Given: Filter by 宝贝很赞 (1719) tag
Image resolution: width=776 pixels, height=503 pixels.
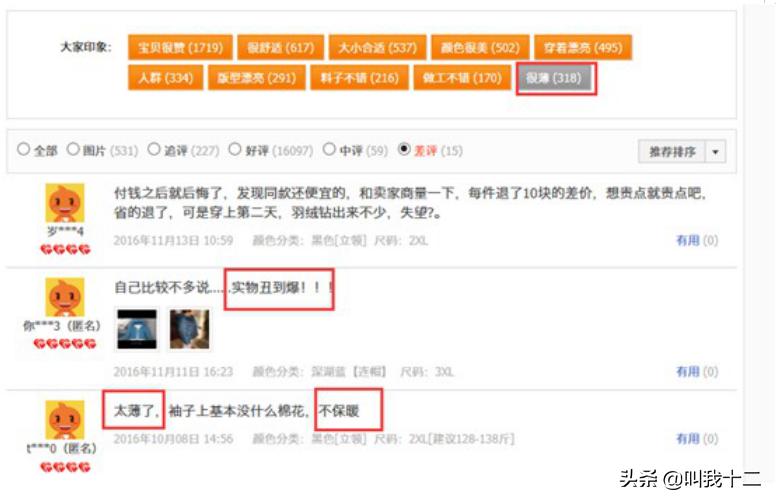Looking at the screenshot, I should click(x=180, y=48).
